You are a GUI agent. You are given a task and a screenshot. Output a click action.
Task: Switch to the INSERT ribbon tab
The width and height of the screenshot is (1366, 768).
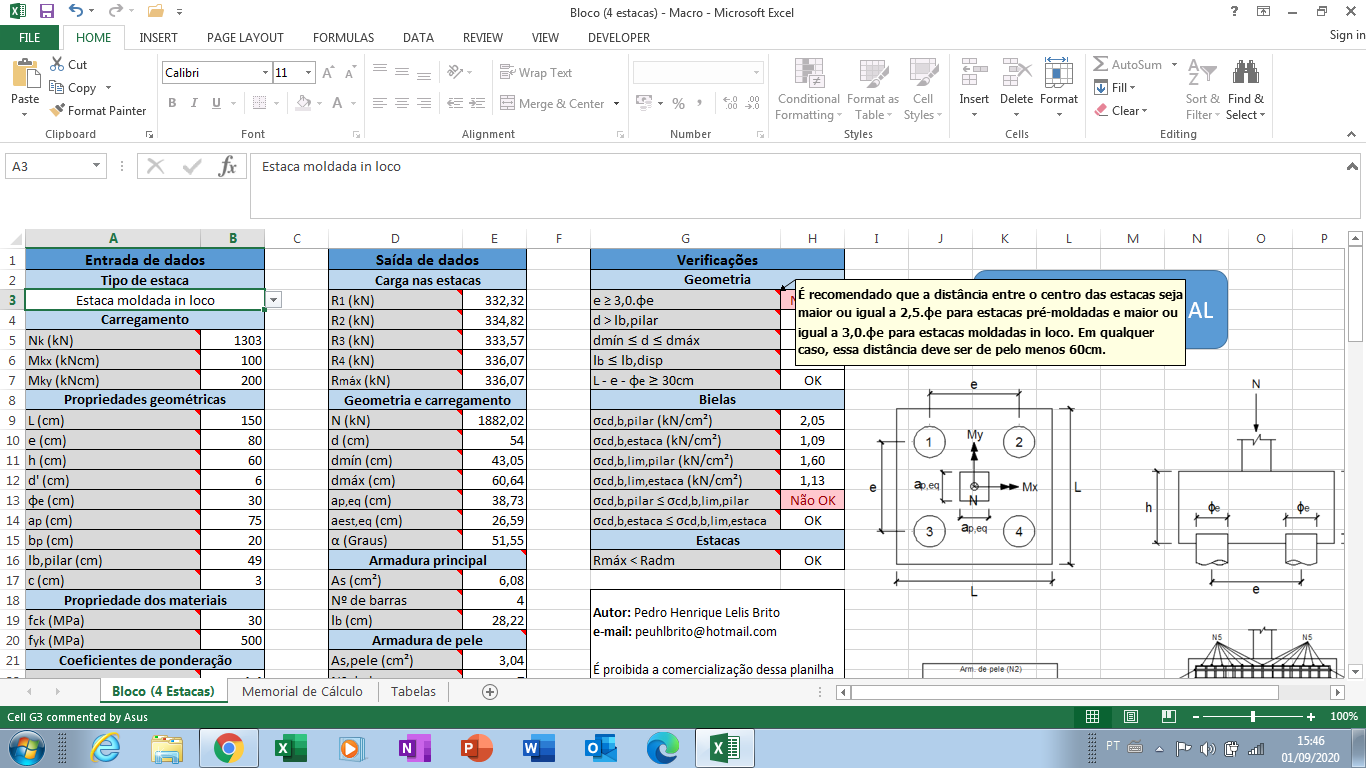point(158,37)
